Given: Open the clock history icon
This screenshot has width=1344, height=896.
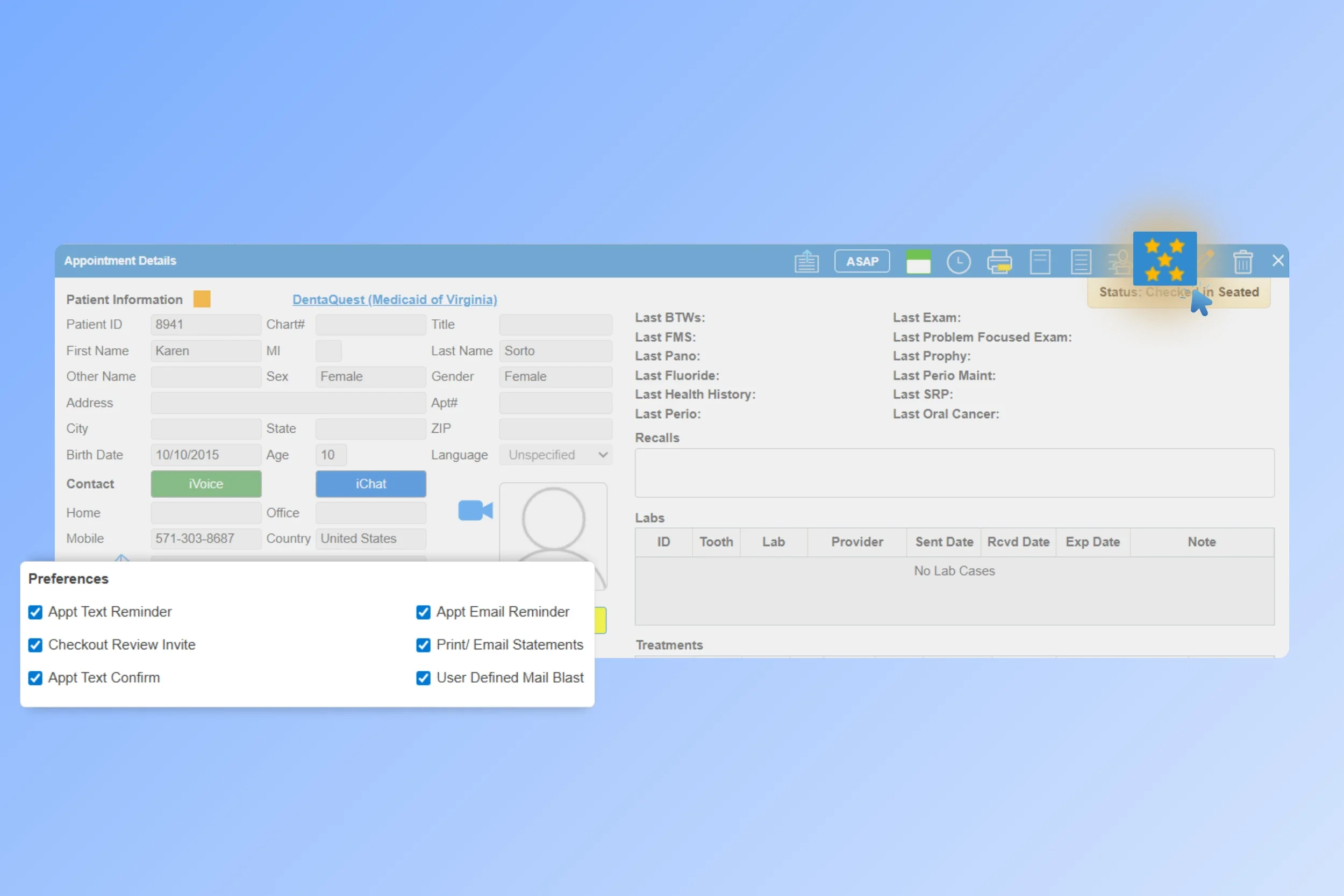Looking at the screenshot, I should (x=959, y=262).
